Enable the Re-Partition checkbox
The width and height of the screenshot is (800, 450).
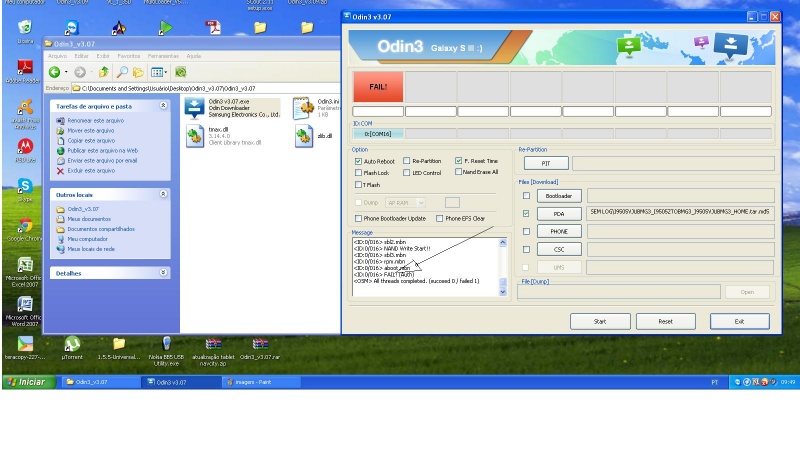tap(407, 161)
